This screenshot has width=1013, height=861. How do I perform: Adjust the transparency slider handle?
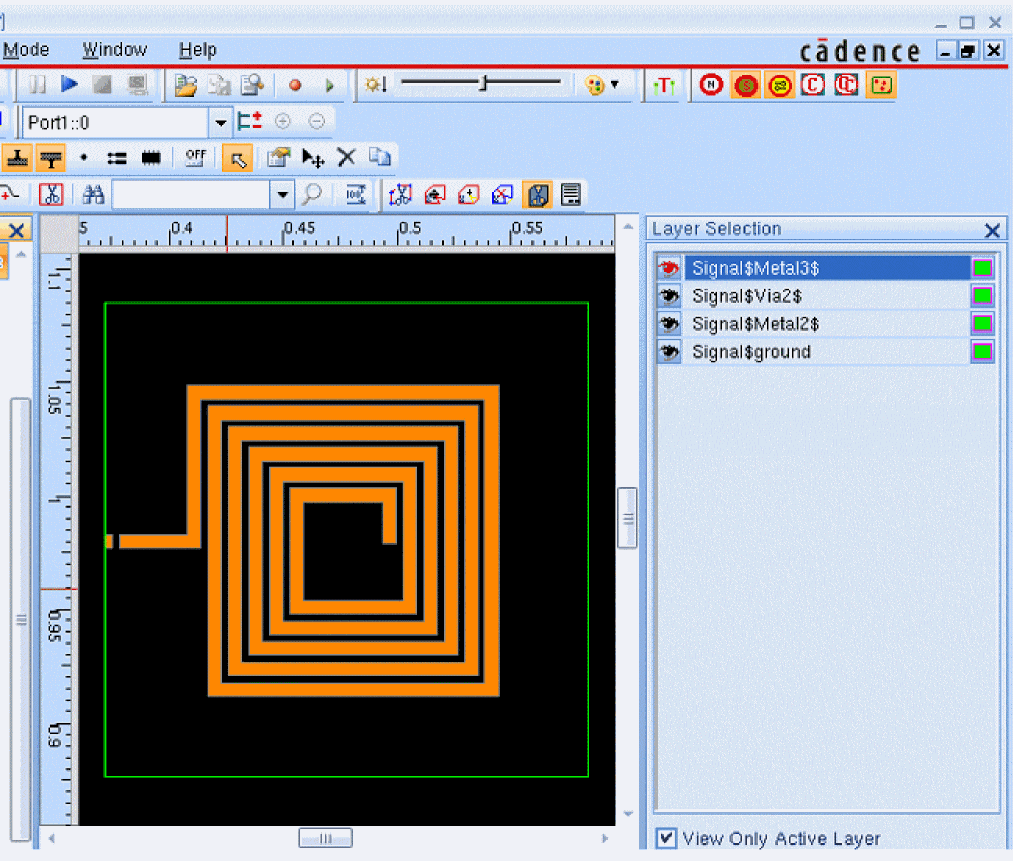tap(483, 83)
